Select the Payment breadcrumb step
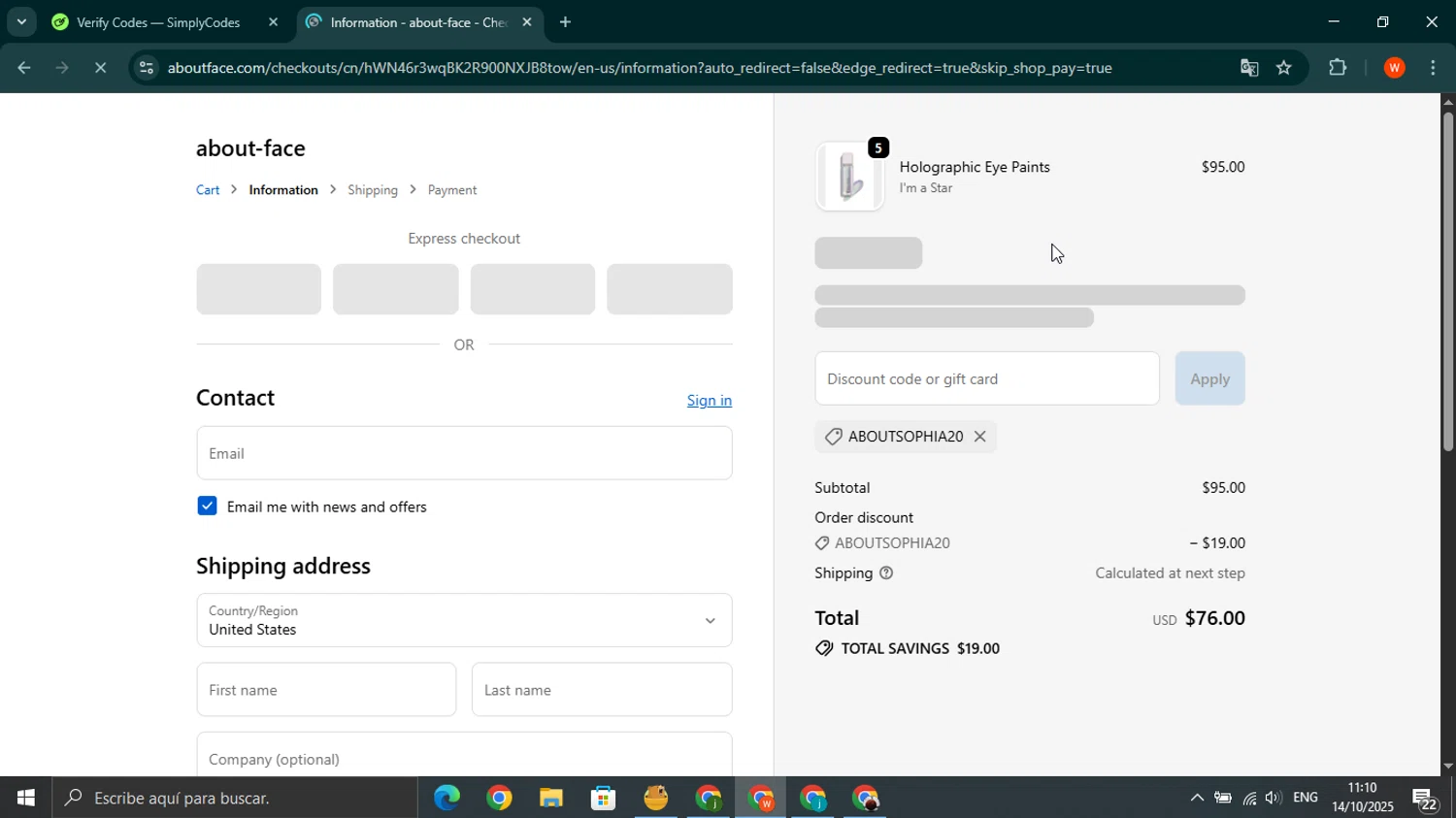Image resolution: width=1456 pixels, height=818 pixels. pyautogui.click(x=452, y=190)
